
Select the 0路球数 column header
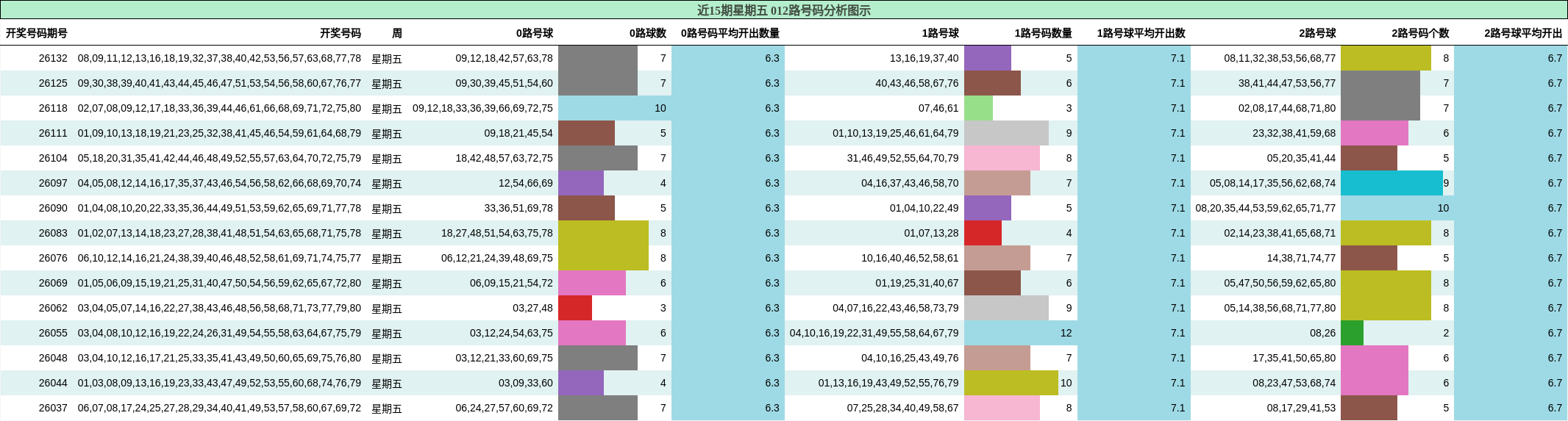[x=648, y=33]
